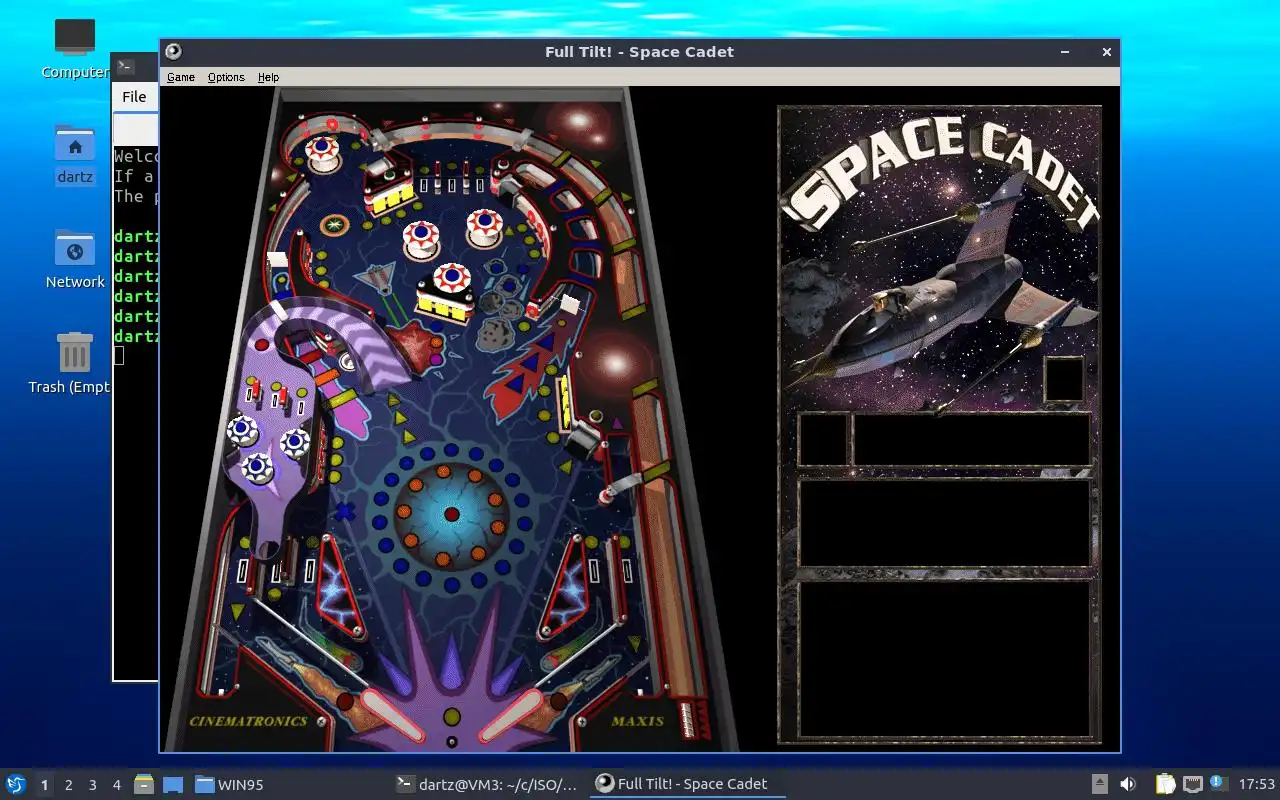This screenshot has width=1280, height=800.
Task: Switch to workspace 1
Action: coord(44,785)
